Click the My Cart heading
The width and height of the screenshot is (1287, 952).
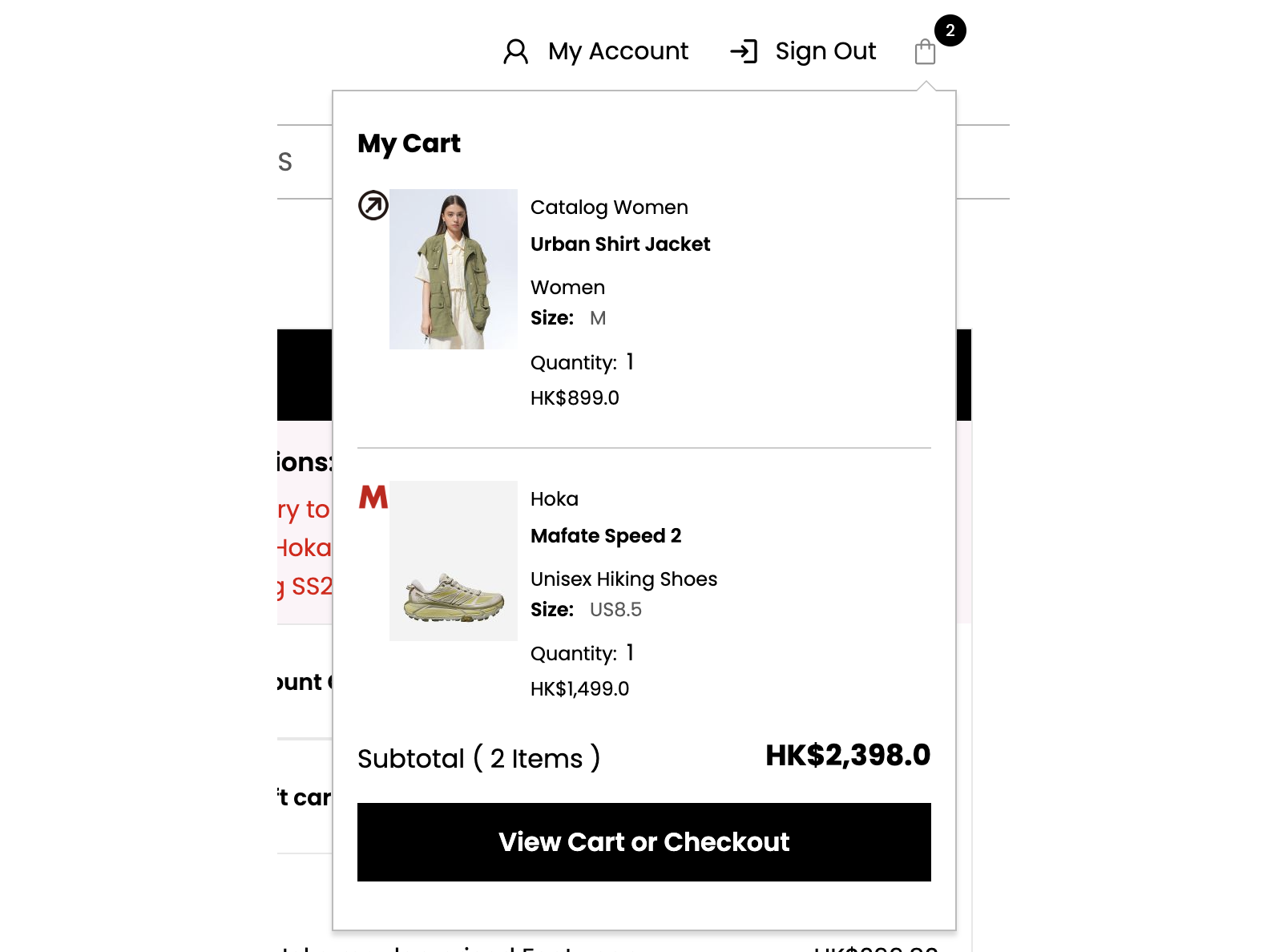[409, 143]
